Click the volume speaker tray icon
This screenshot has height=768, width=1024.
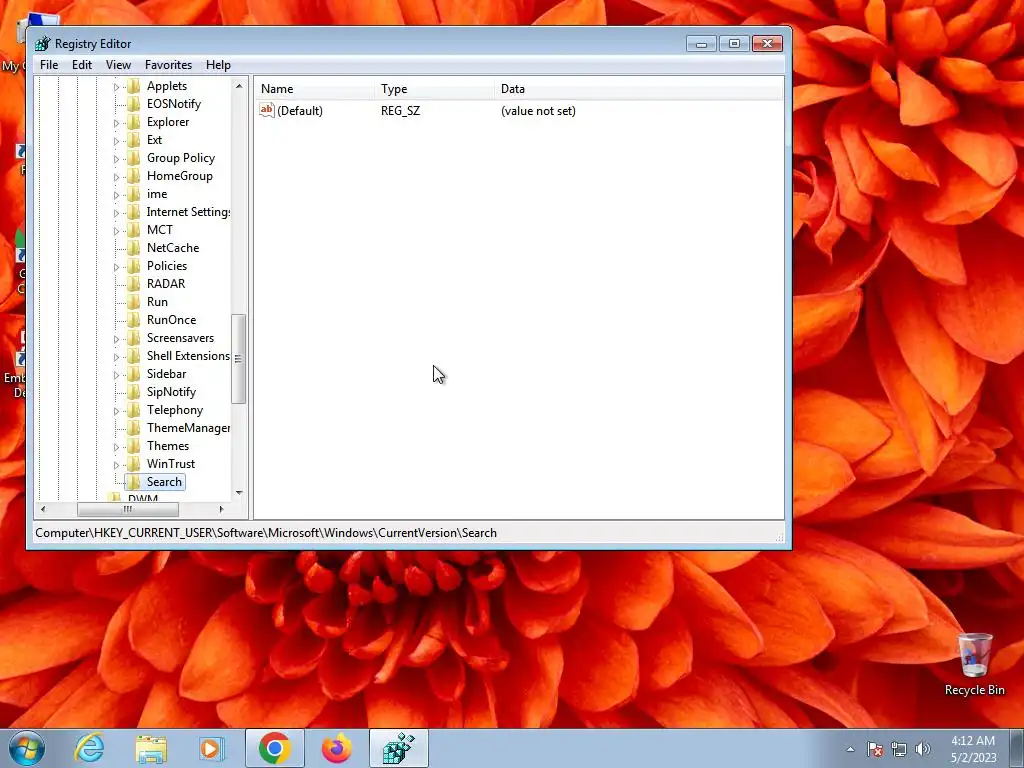pyautogui.click(x=923, y=749)
